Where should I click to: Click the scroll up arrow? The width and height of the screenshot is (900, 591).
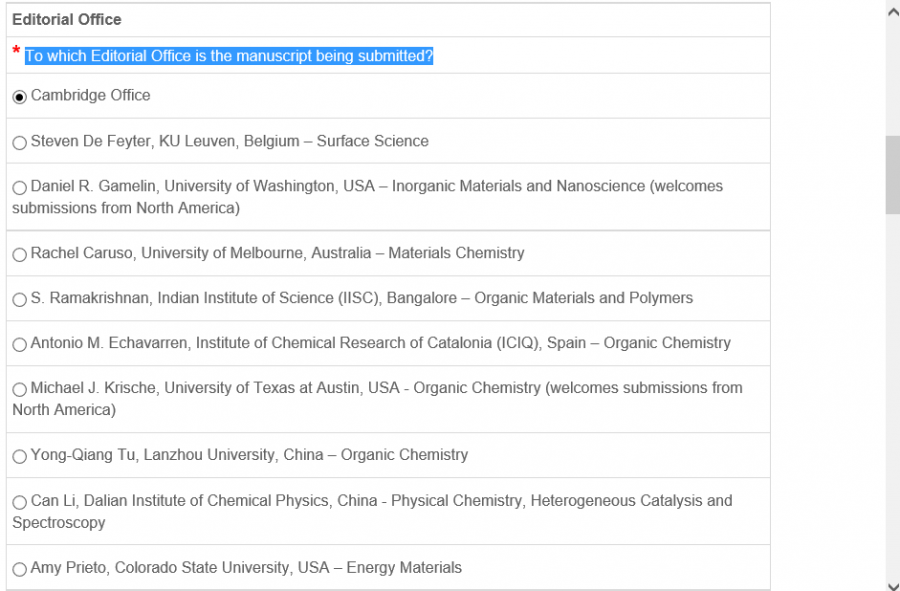(892, 11)
